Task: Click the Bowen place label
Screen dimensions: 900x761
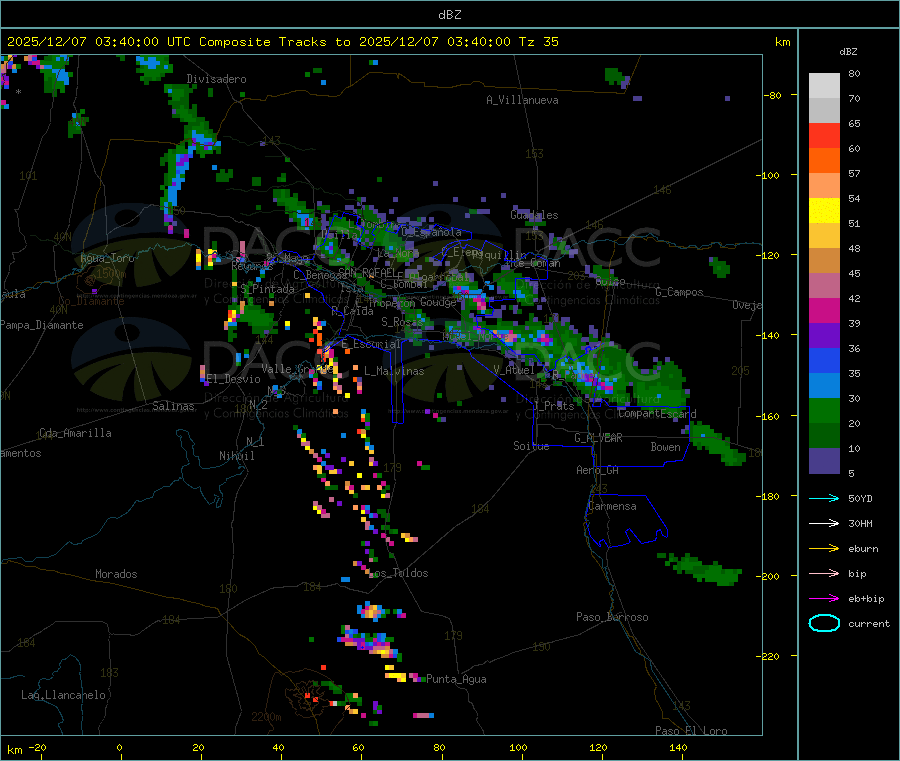Action: click(x=665, y=447)
